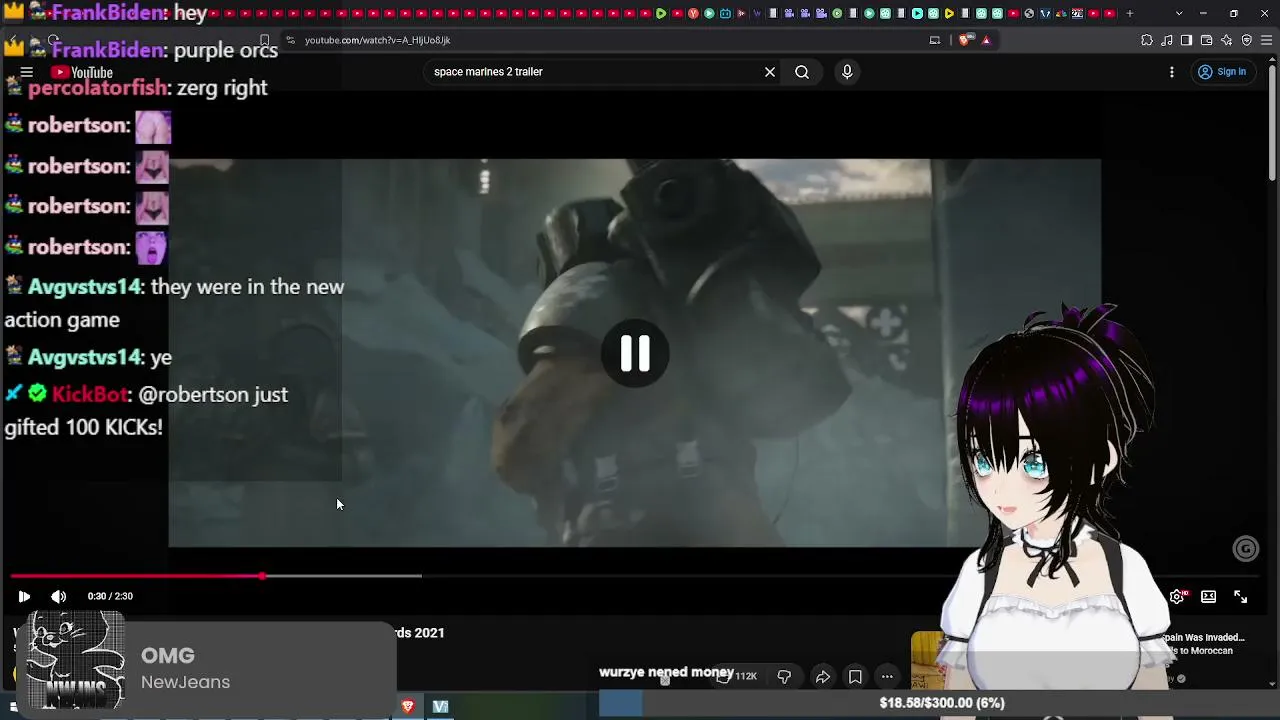
Task: Click the Grammarly floating icon
Action: coord(1246,548)
